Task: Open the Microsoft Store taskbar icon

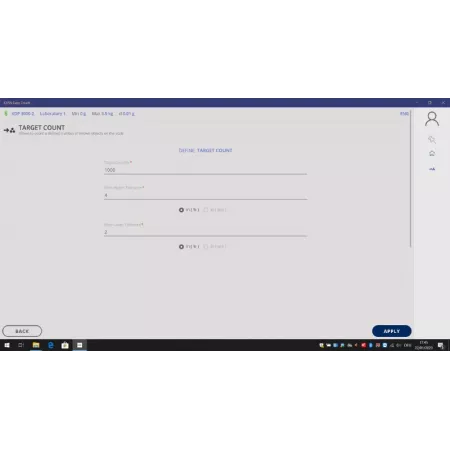Action: (x=65, y=345)
